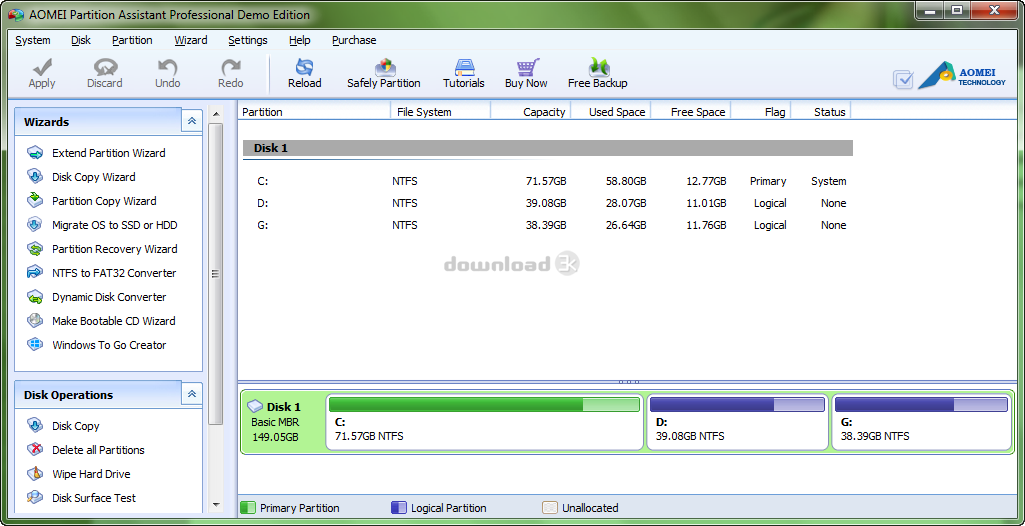The image size is (1025, 526).
Task: Click the sidebar scrollbar up arrow
Action: (x=216, y=114)
